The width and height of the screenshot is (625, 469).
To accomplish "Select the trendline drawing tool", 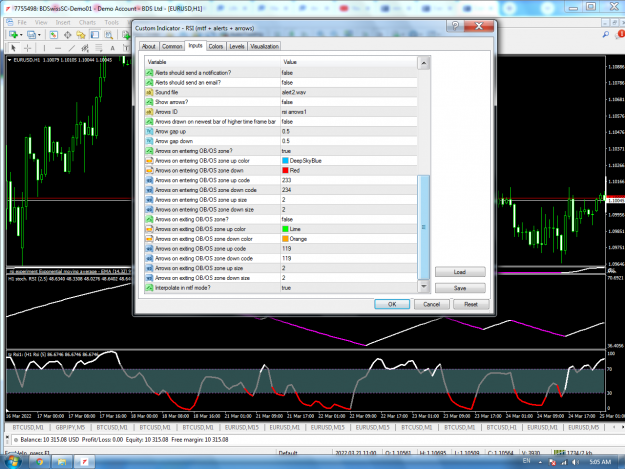I will pos(71,48).
